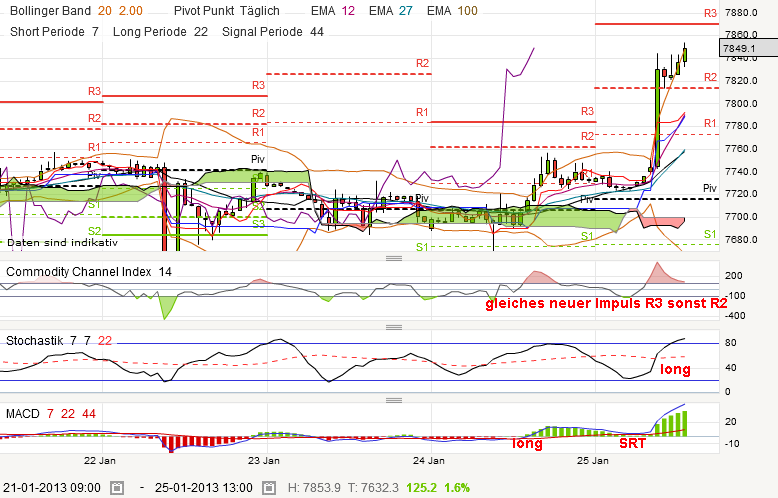The image size is (778, 498).
Task: Click the Commodity Channel Index 14 title
Action: 89,272
